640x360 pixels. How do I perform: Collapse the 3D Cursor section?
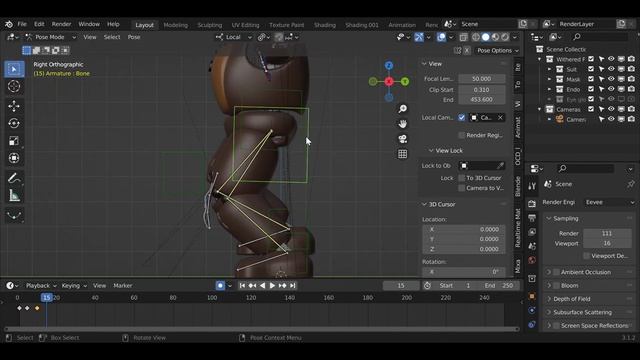click(424, 204)
